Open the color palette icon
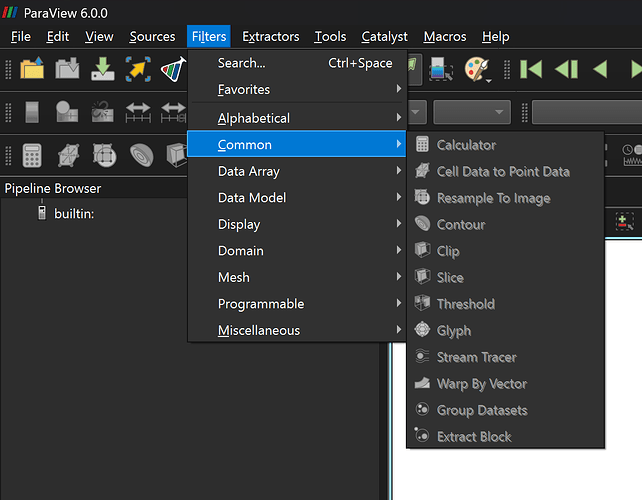 click(x=477, y=69)
